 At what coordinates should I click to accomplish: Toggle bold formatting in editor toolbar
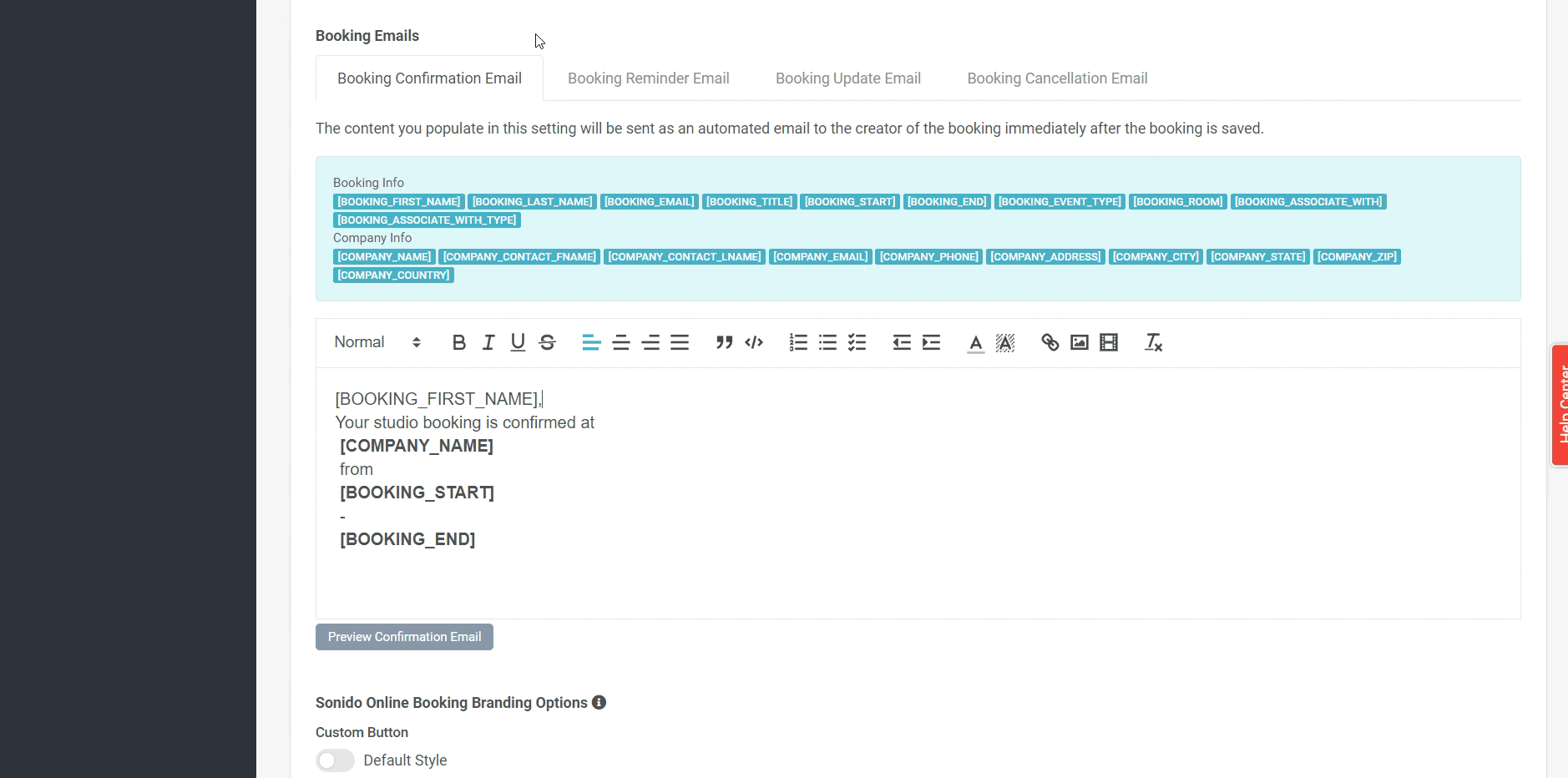[458, 342]
